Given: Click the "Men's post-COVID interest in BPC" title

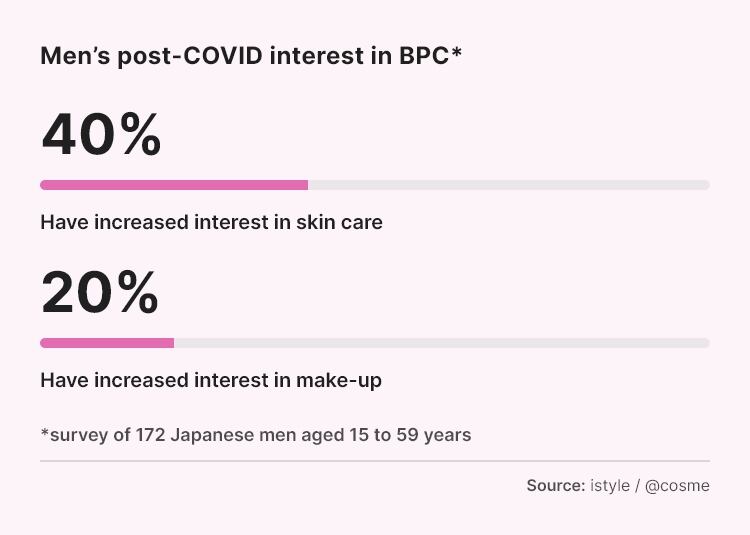Looking at the screenshot, I should tap(250, 56).
